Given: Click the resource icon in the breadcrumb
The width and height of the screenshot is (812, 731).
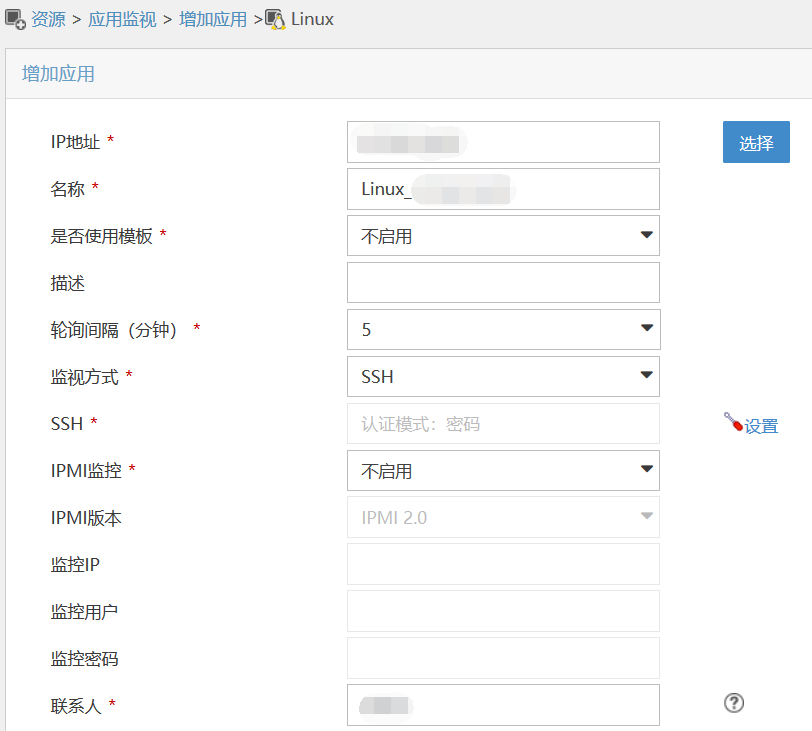Looking at the screenshot, I should pyautogui.click(x=15, y=20).
